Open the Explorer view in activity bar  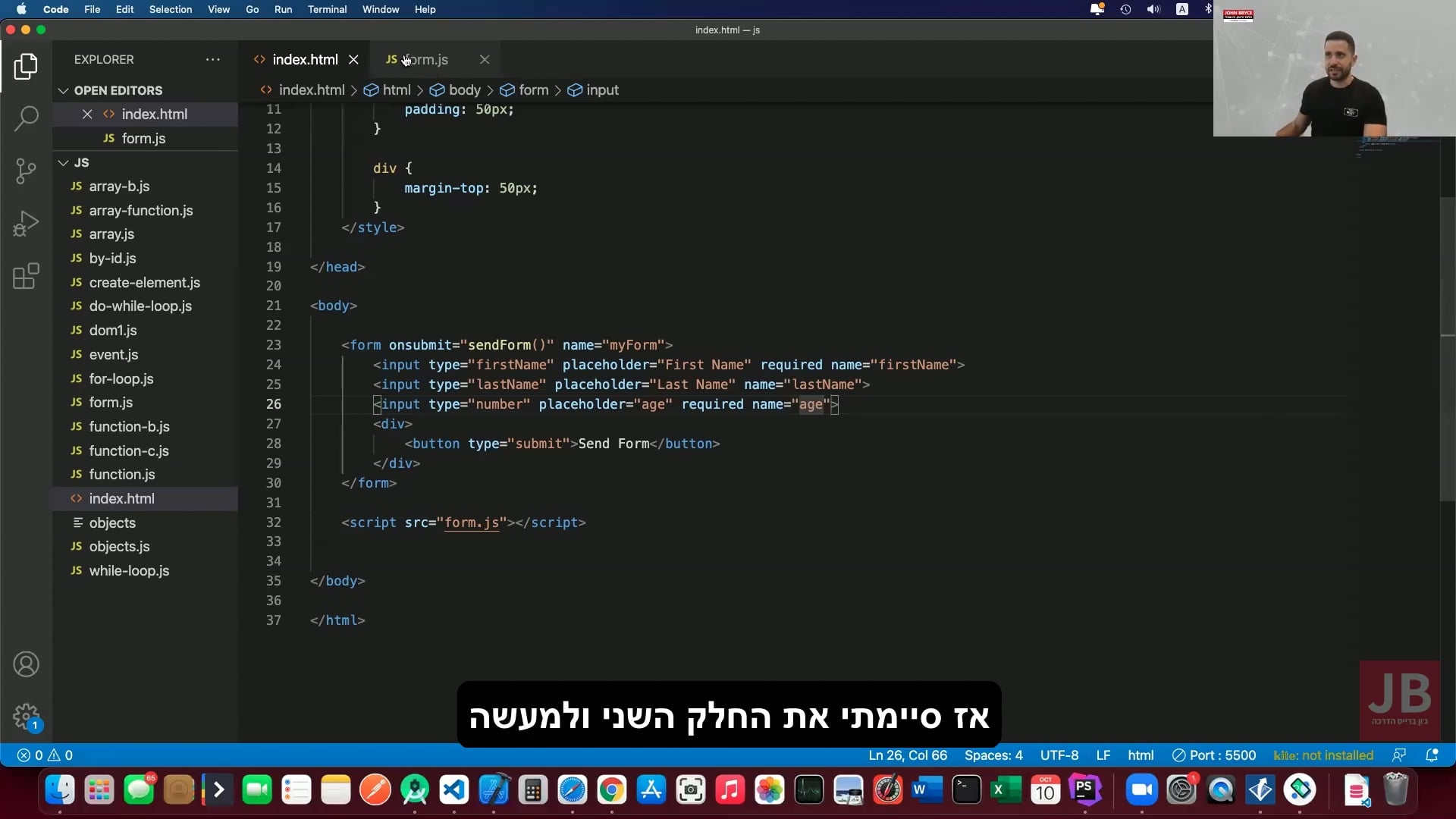[26, 67]
